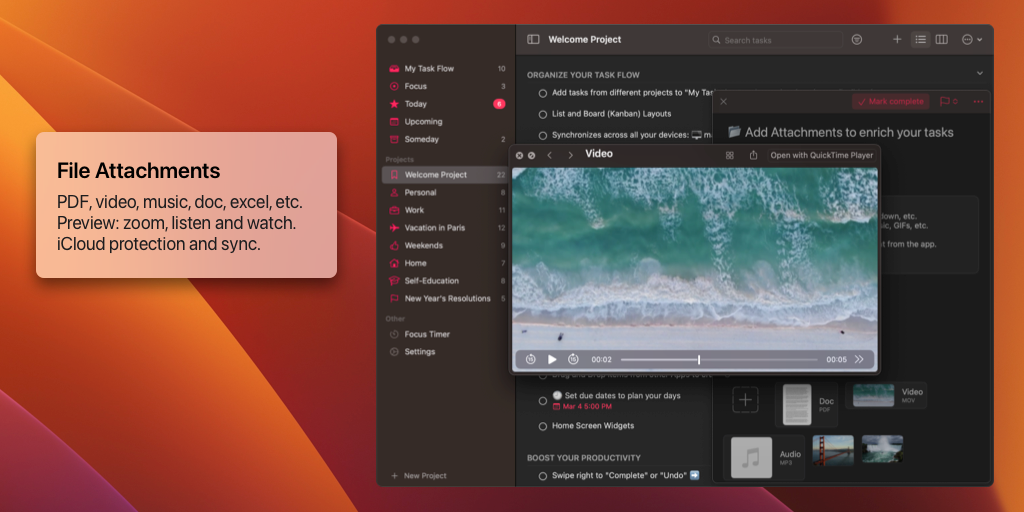Add a new task with plus icon
The height and width of the screenshot is (512, 1024).
click(897, 39)
